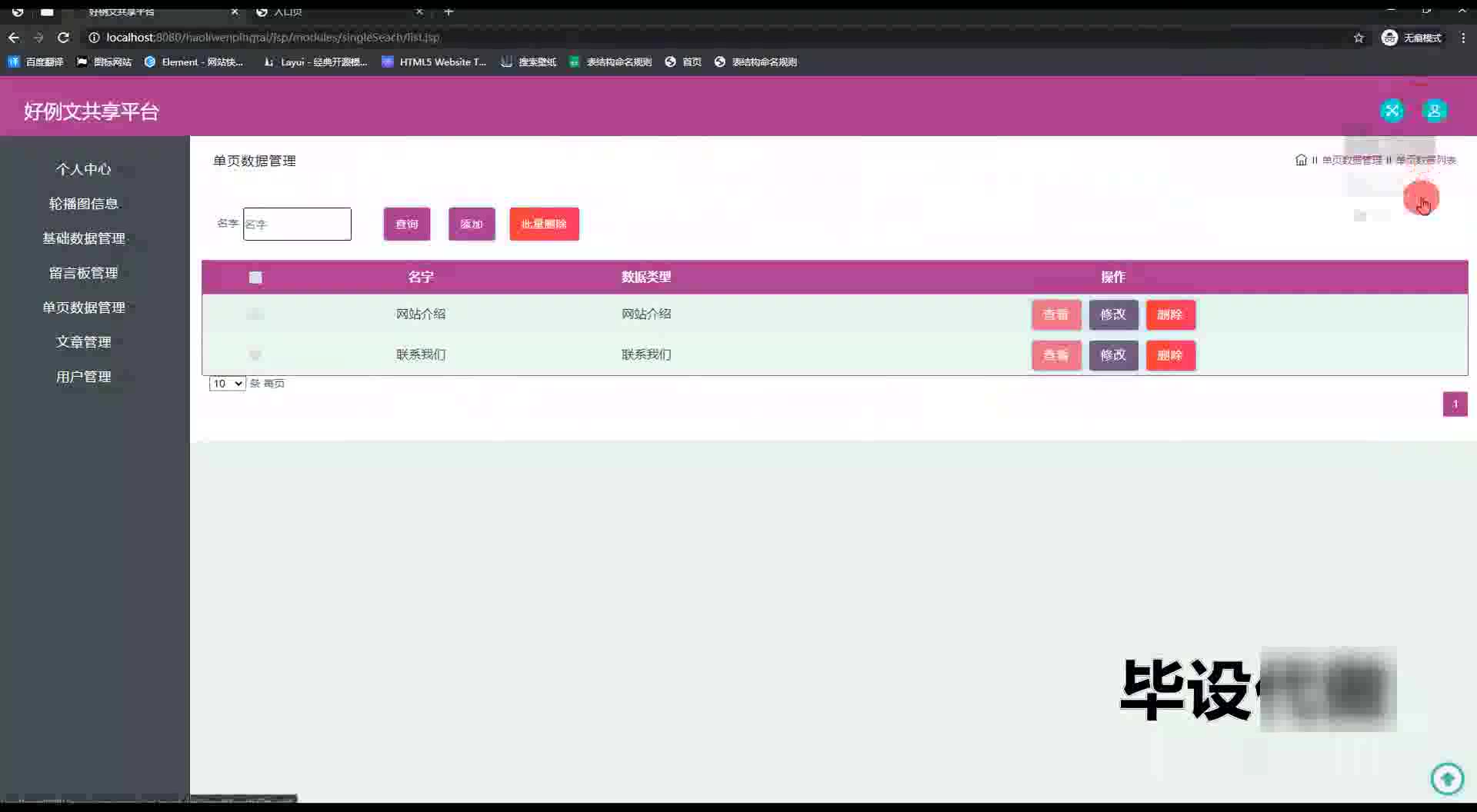Check the 联系我们 row checkbox
This screenshot has width=1477, height=812.
point(255,354)
